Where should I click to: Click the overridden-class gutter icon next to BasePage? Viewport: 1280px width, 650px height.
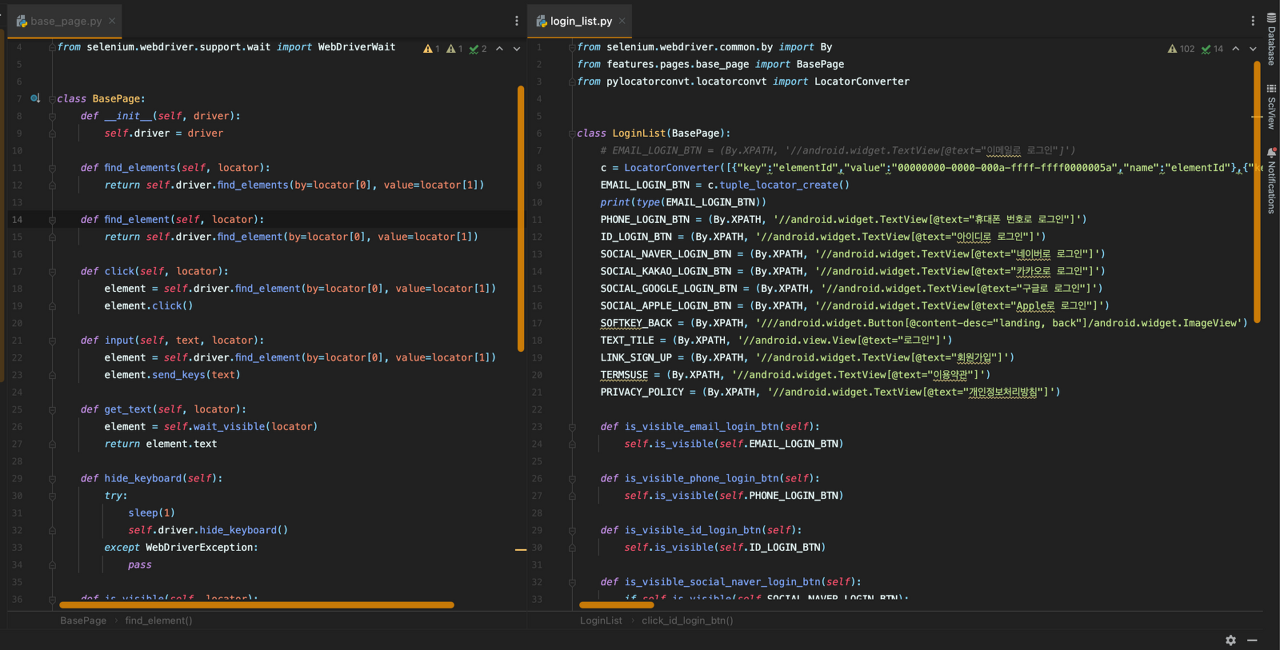click(x=35, y=98)
